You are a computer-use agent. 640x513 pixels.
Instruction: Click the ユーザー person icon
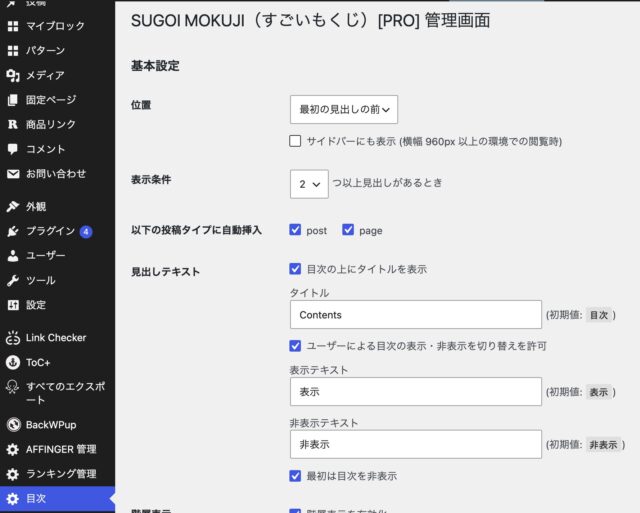tap(13, 256)
